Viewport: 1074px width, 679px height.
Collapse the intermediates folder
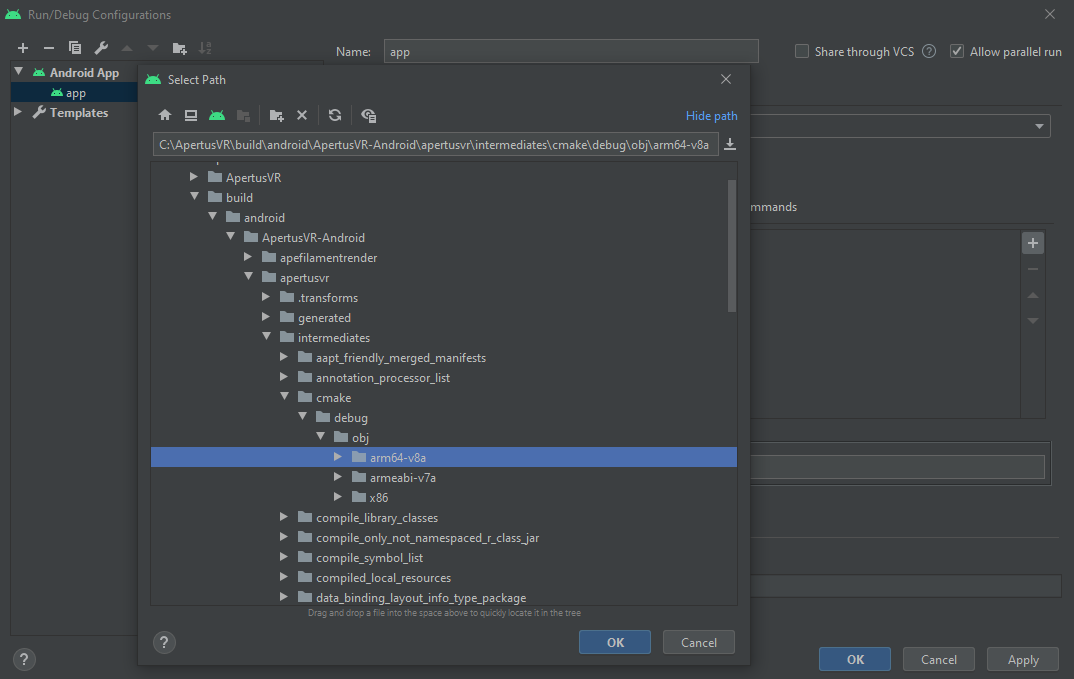(x=266, y=336)
